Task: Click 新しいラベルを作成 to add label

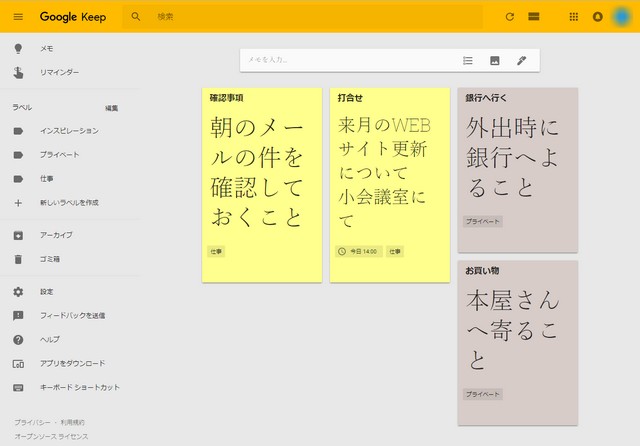Action: [68, 203]
